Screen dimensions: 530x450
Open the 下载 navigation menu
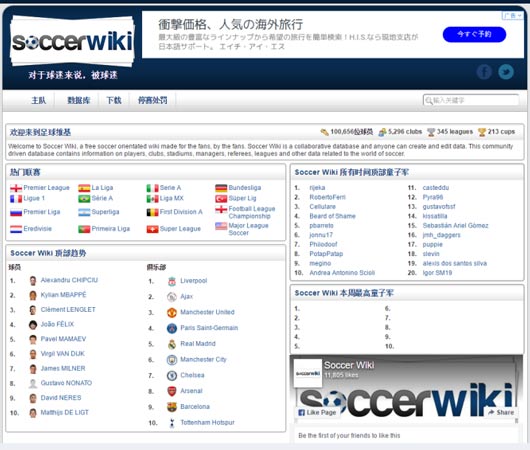pos(114,100)
